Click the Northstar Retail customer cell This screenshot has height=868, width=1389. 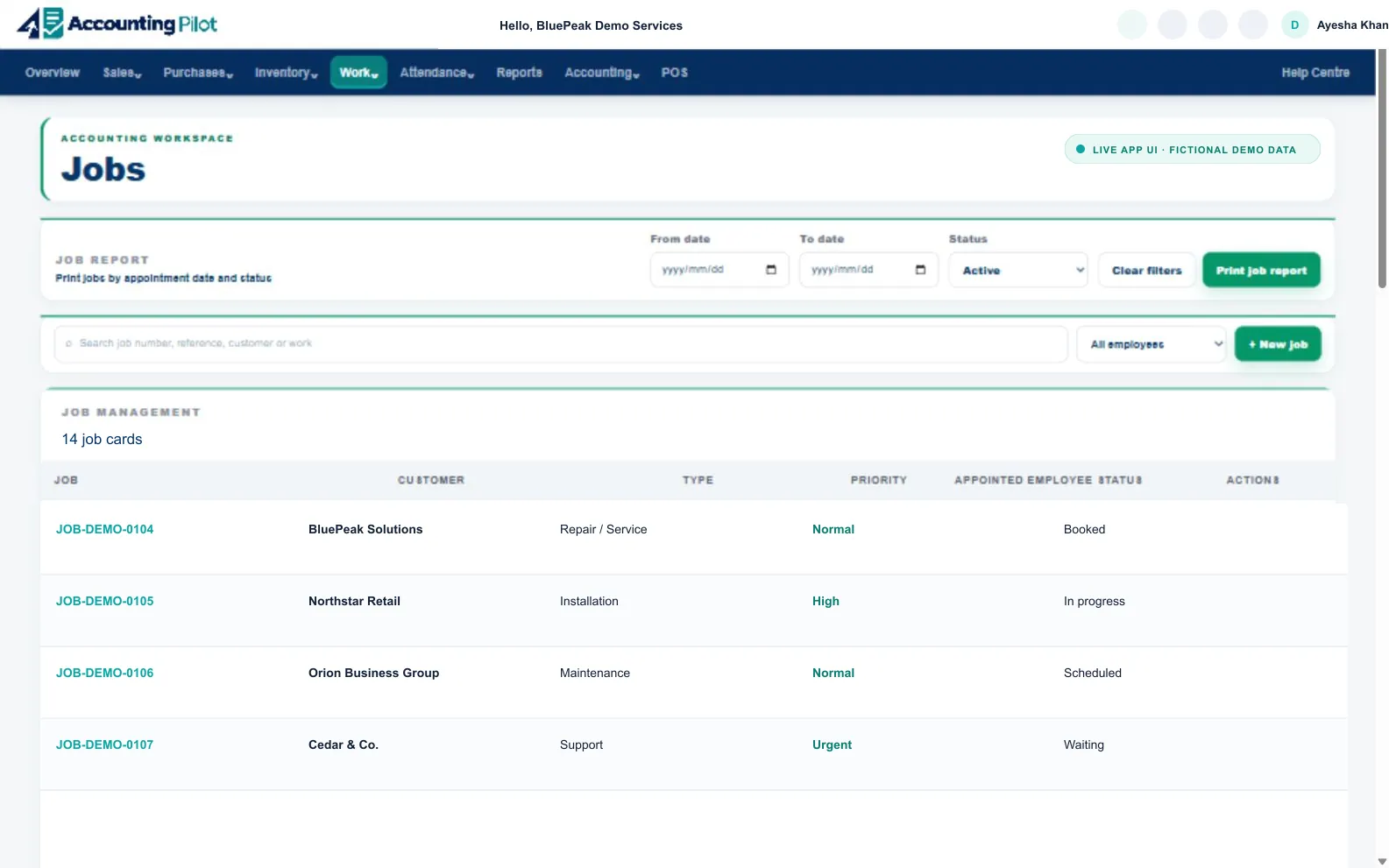[354, 601]
